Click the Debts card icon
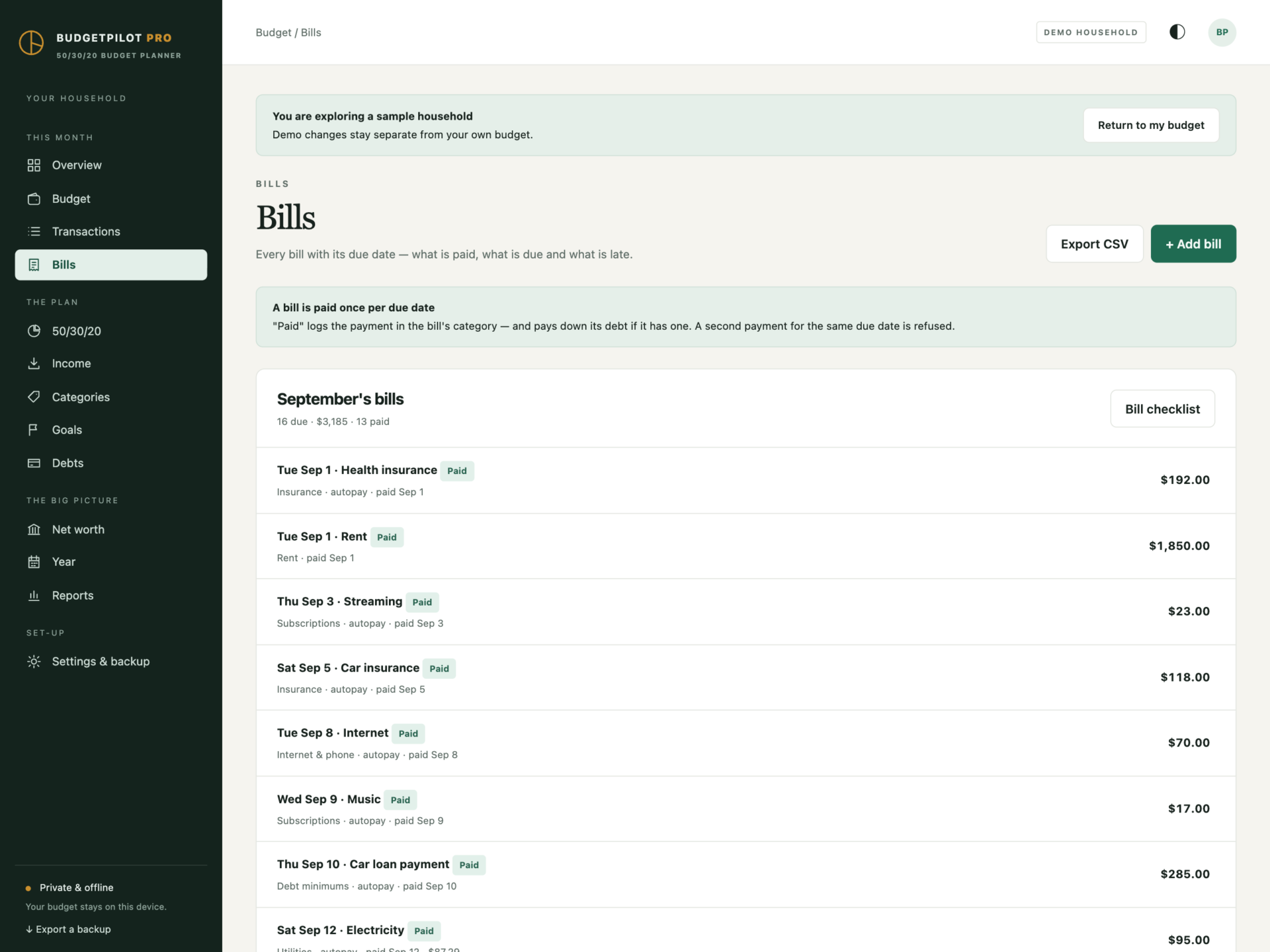The width and height of the screenshot is (1270, 952). (x=34, y=463)
